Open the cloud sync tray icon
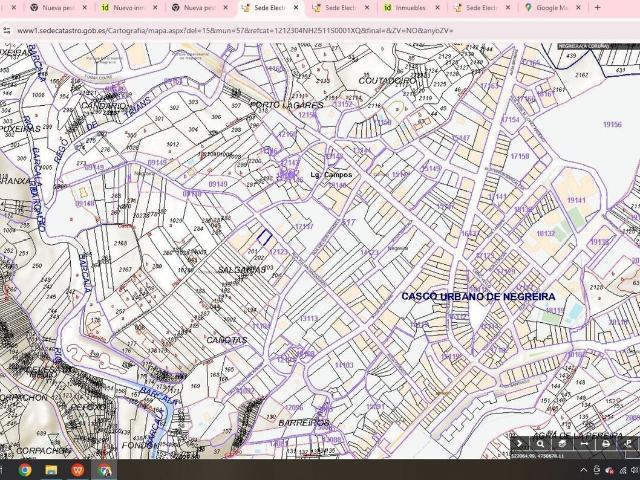 [610, 471]
